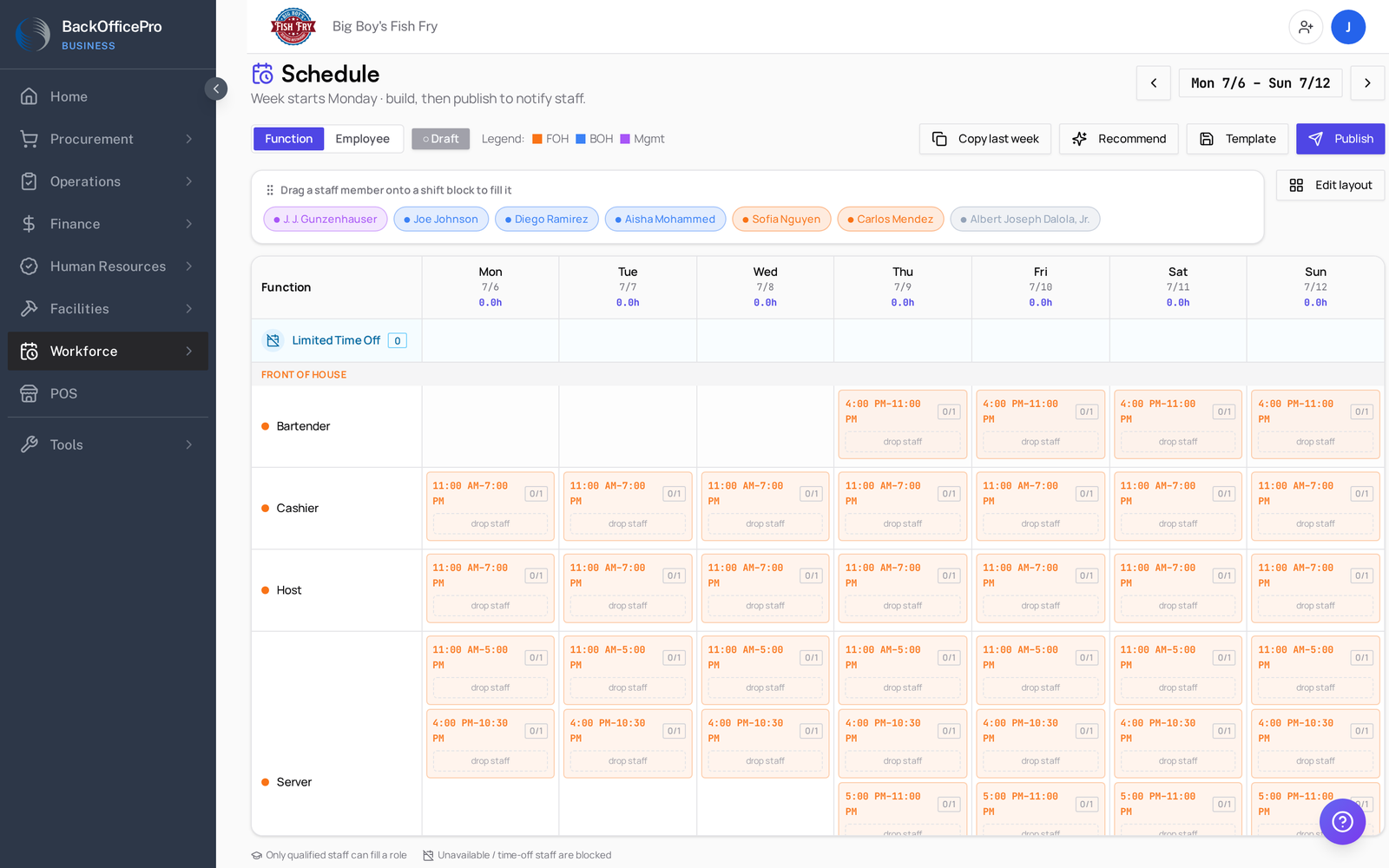Click the Limited Time Off count badge
1389x868 pixels.
coord(398,340)
